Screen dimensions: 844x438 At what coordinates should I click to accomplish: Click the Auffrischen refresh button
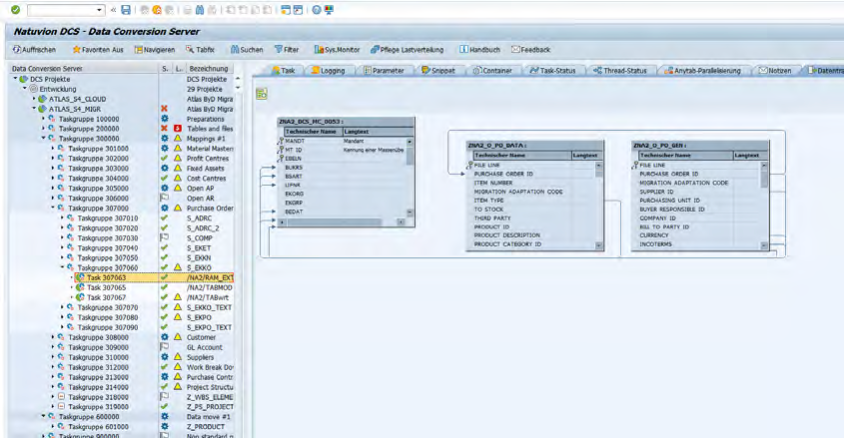tap(34, 49)
